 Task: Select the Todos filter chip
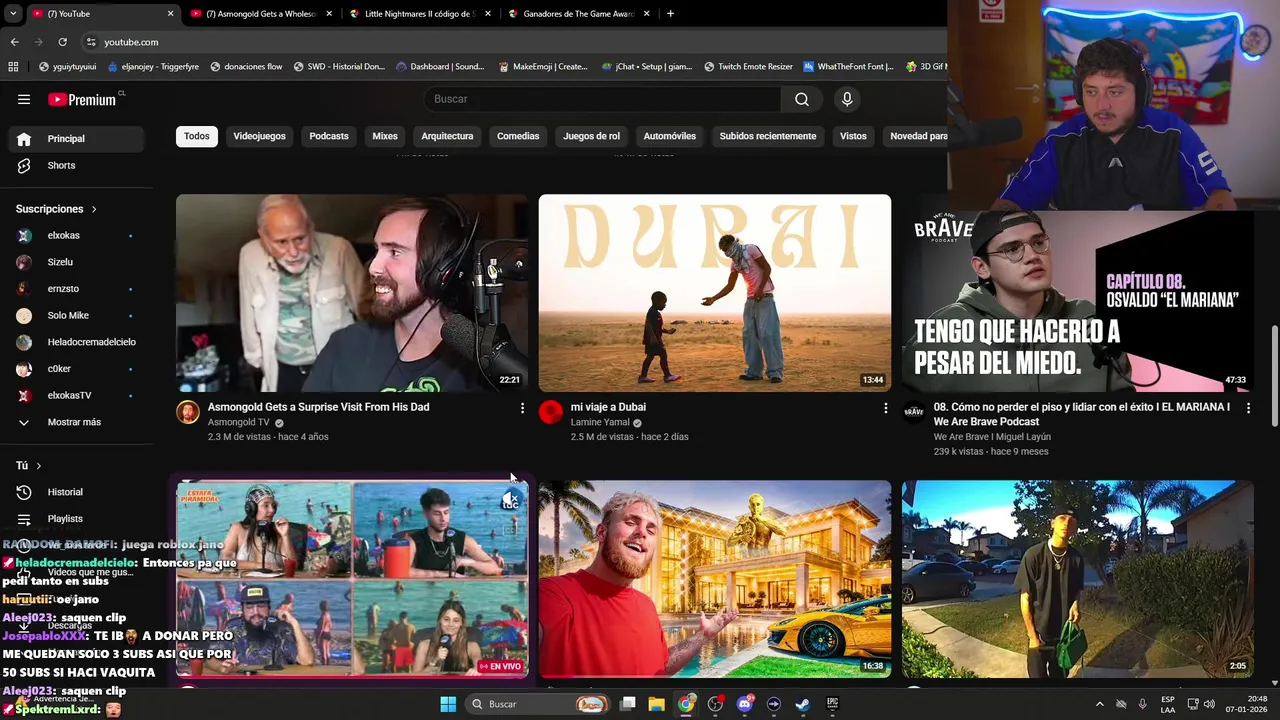coord(197,136)
